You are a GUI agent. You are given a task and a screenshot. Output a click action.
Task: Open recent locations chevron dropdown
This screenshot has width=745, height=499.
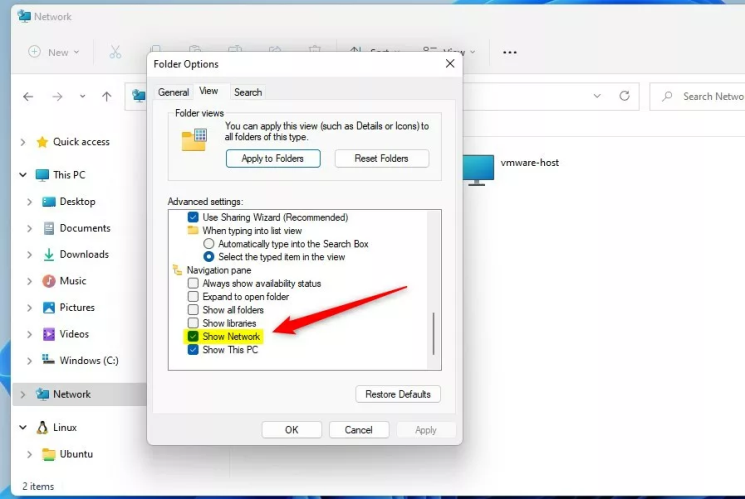point(82,96)
